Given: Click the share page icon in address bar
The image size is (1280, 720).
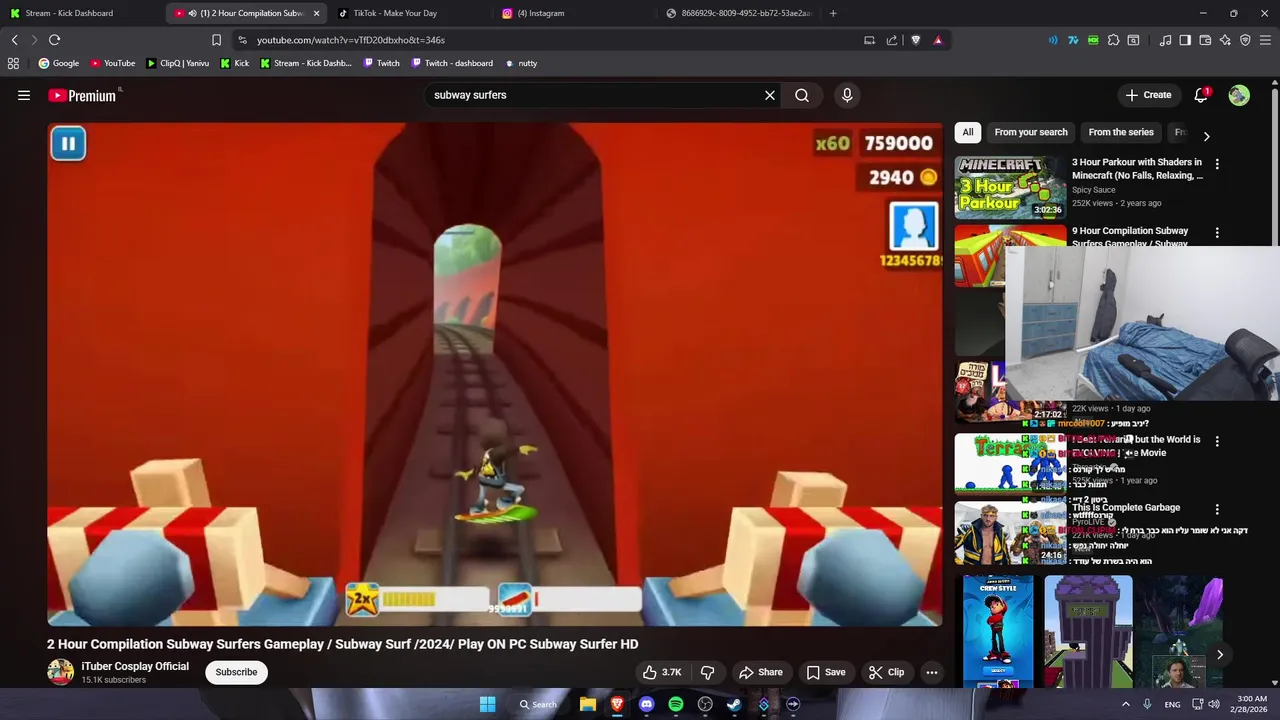Looking at the screenshot, I should [892, 40].
